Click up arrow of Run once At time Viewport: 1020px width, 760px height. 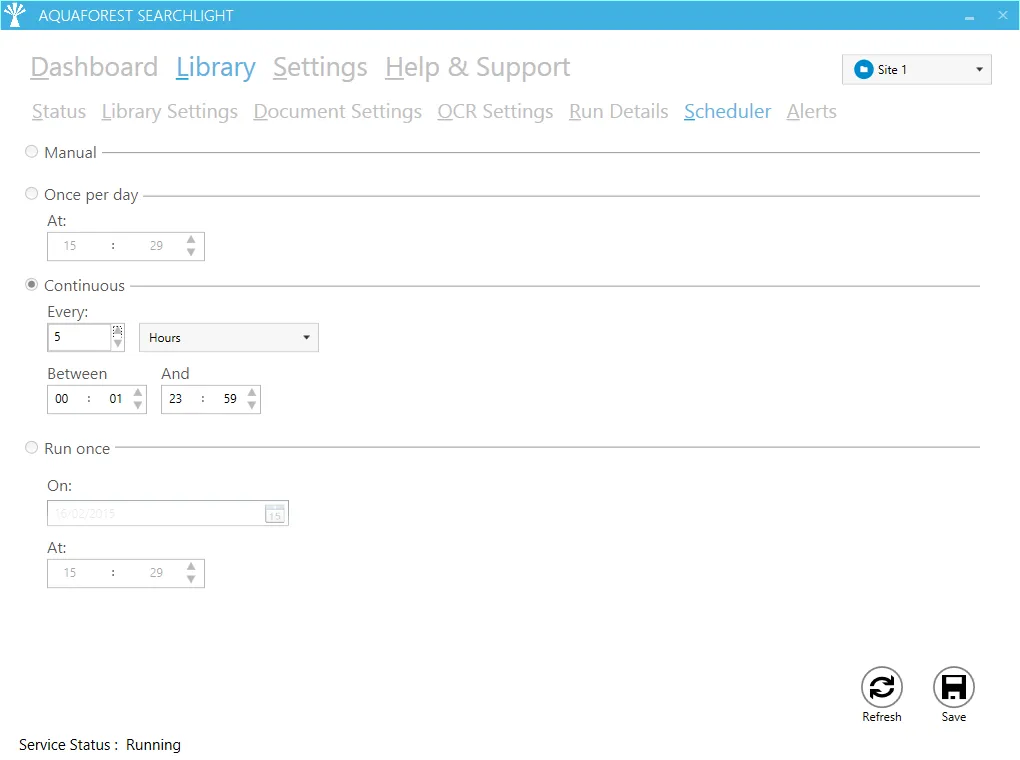click(191, 567)
